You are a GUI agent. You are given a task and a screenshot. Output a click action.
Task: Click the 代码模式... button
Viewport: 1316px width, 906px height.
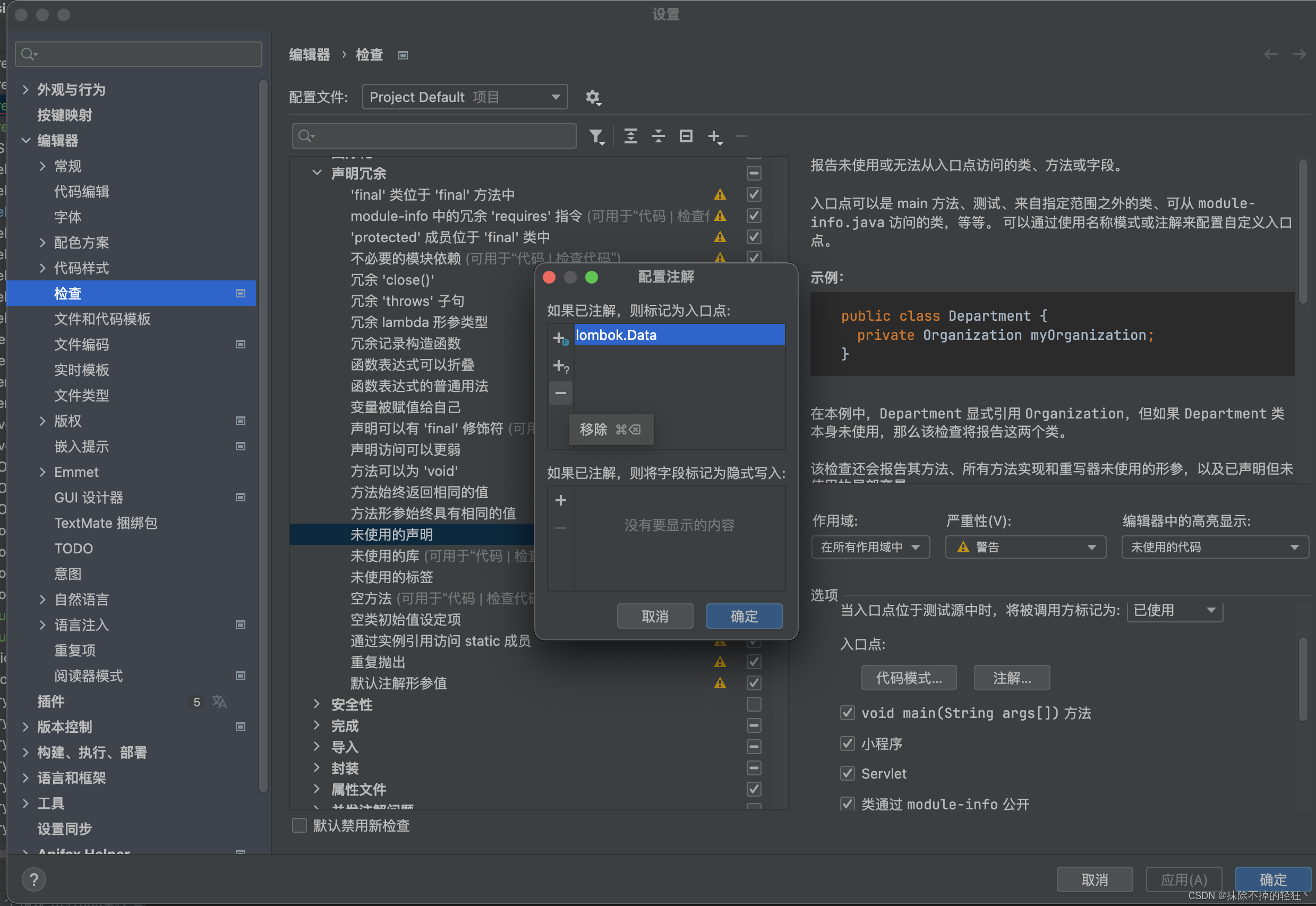point(908,678)
